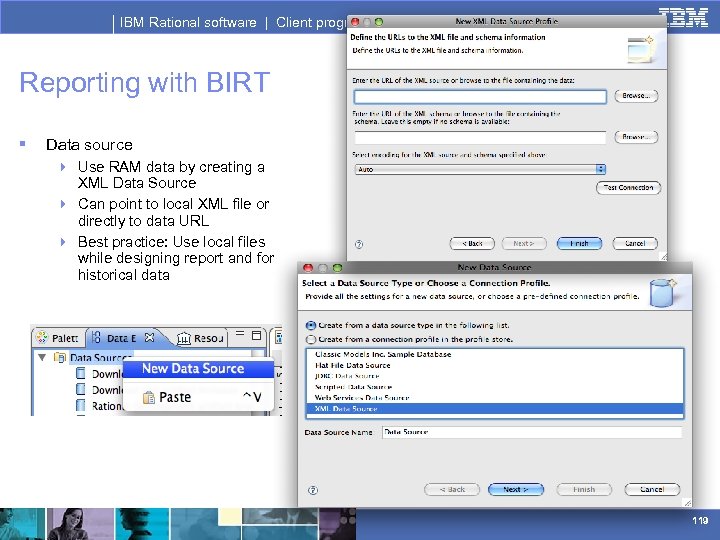Close the New Data Source window

tap(308, 268)
